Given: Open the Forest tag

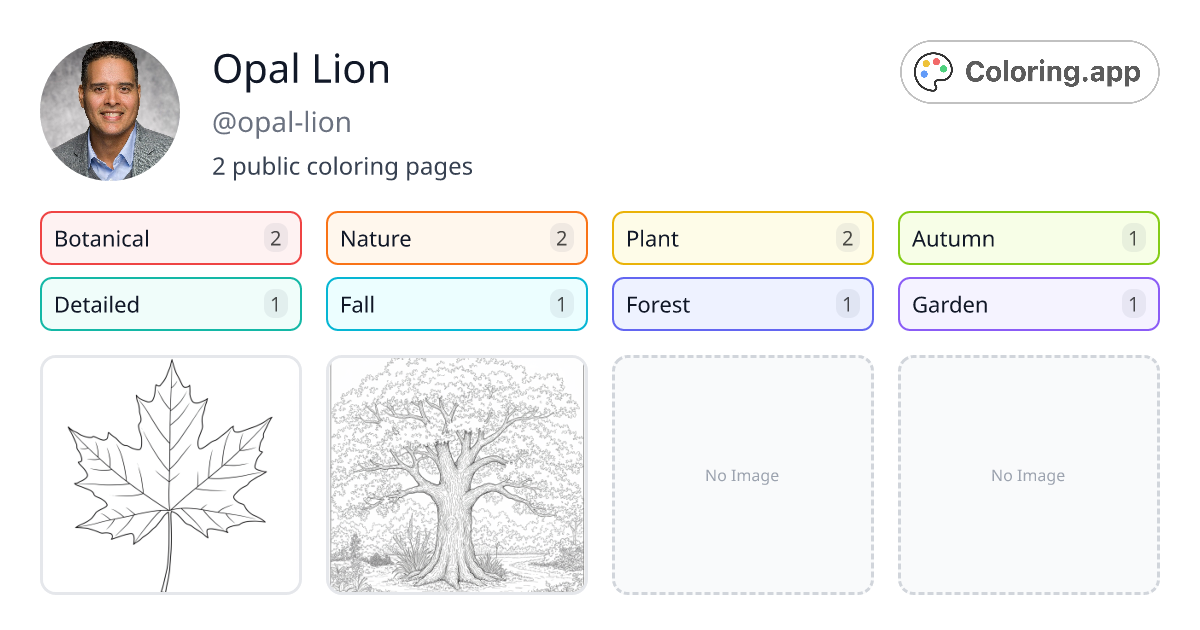Looking at the screenshot, I should [742, 304].
